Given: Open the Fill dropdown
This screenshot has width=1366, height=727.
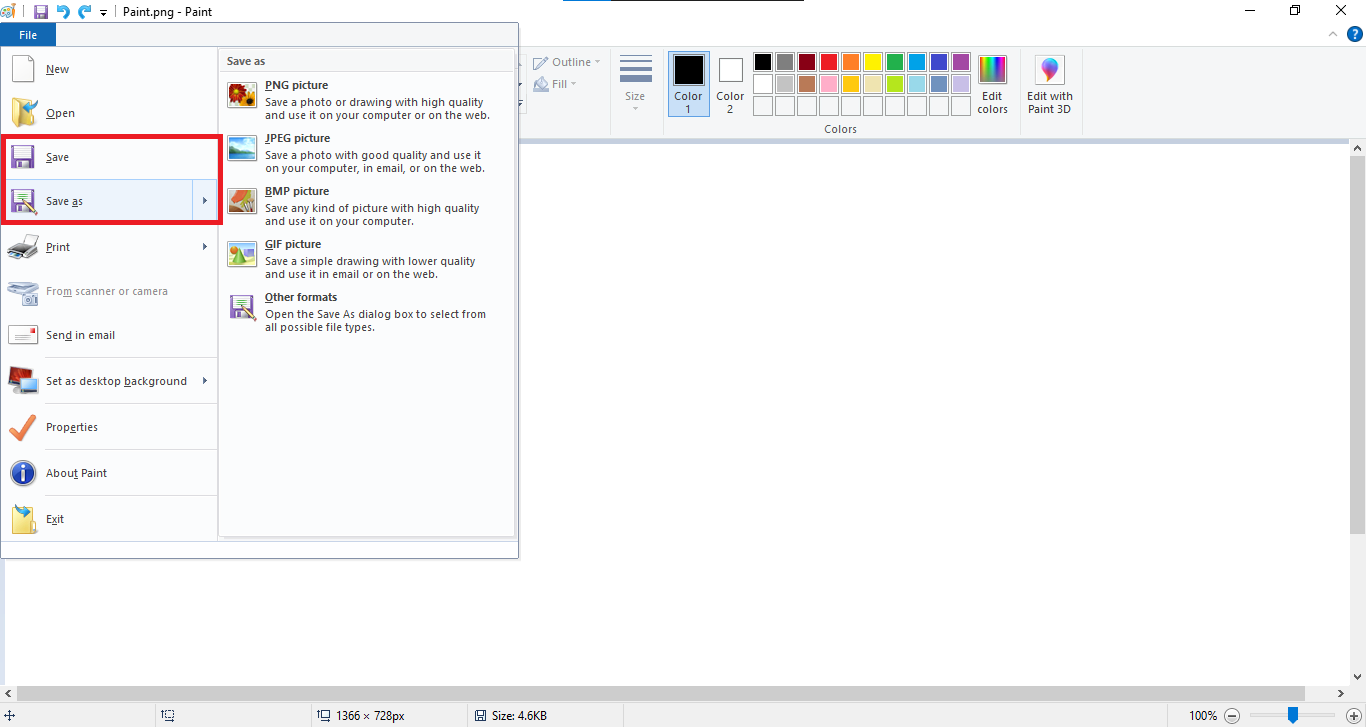Looking at the screenshot, I should [556, 84].
